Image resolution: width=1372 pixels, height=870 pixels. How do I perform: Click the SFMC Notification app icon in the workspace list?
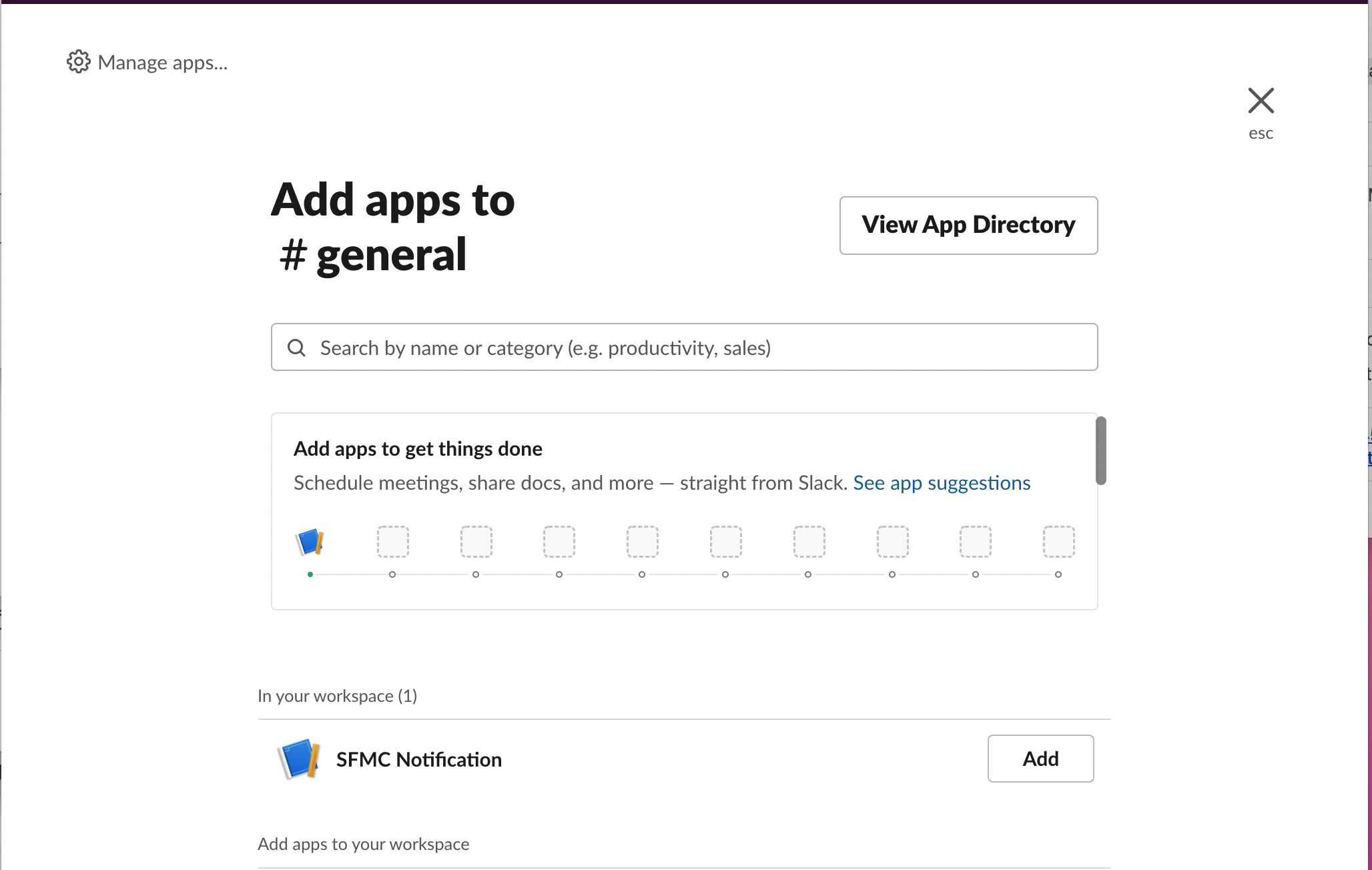click(298, 759)
